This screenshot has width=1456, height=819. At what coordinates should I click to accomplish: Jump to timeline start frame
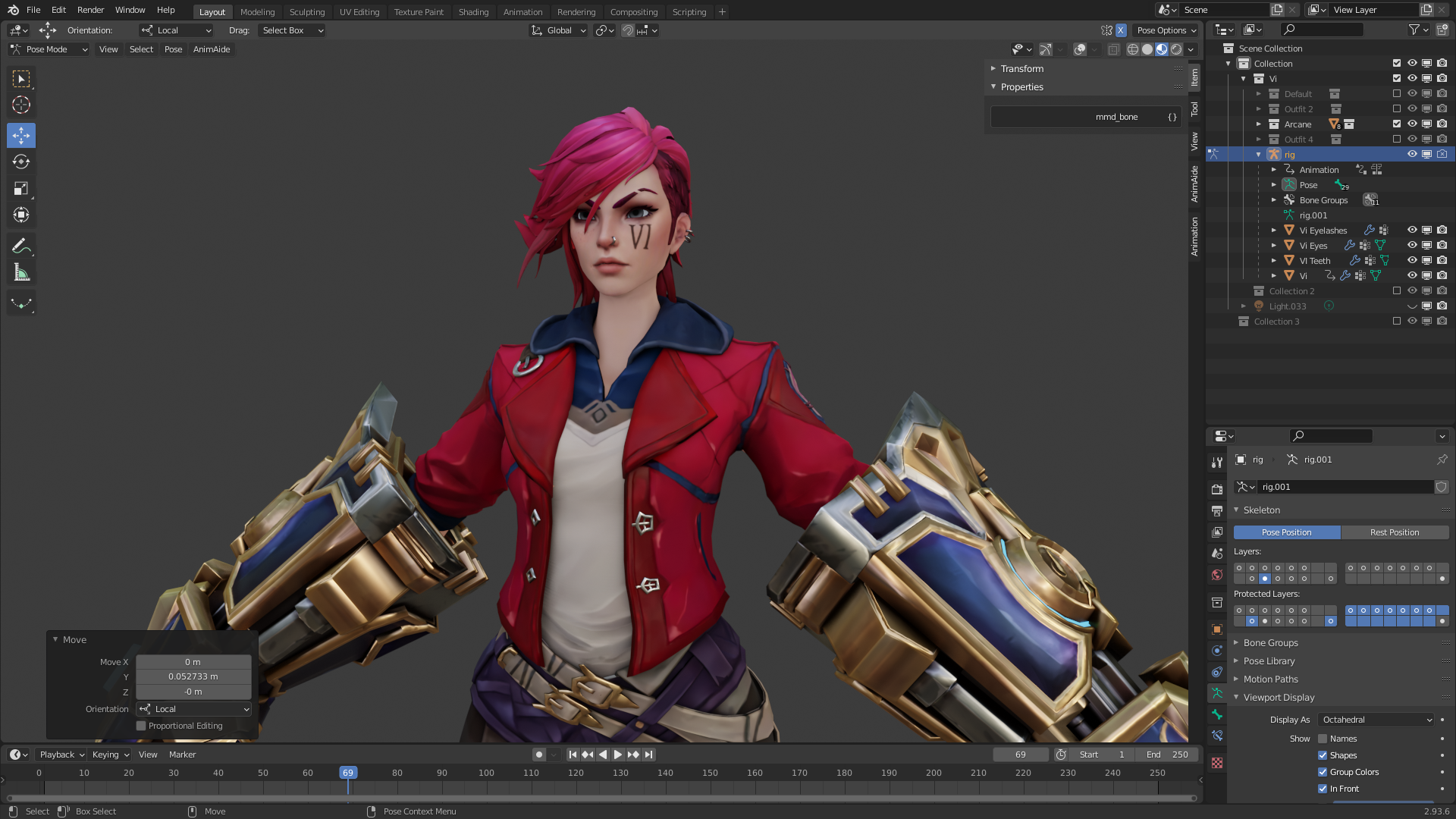pyautogui.click(x=573, y=755)
